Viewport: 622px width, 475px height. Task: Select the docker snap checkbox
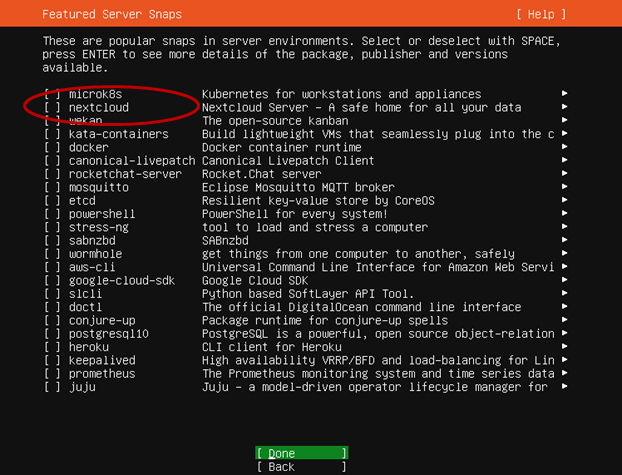click(x=52, y=147)
